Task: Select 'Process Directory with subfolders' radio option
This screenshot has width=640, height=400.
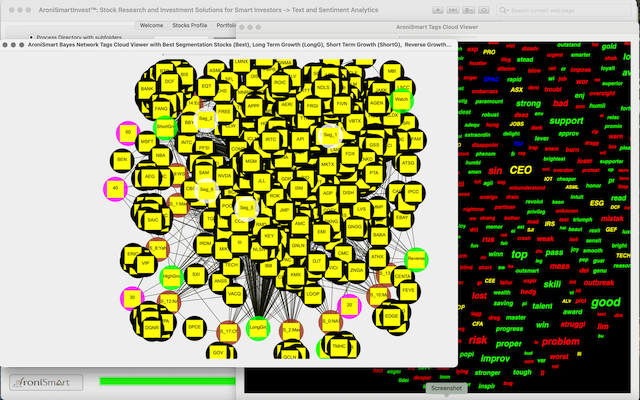Action: coord(31,37)
